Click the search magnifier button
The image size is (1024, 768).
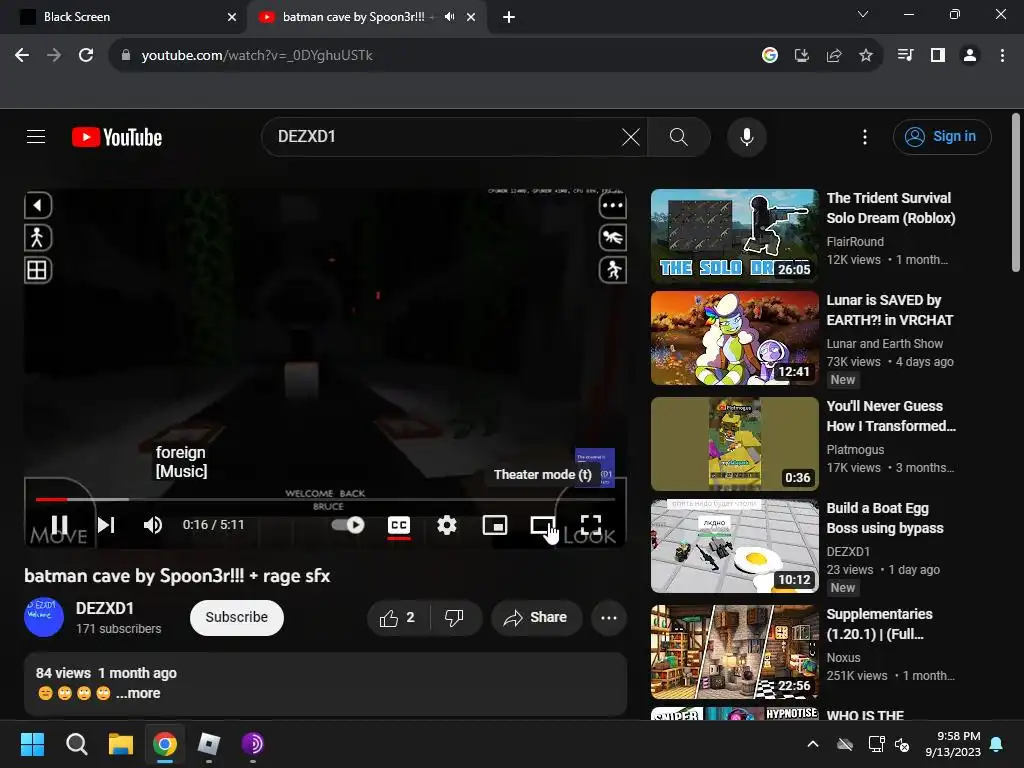point(679,137)
